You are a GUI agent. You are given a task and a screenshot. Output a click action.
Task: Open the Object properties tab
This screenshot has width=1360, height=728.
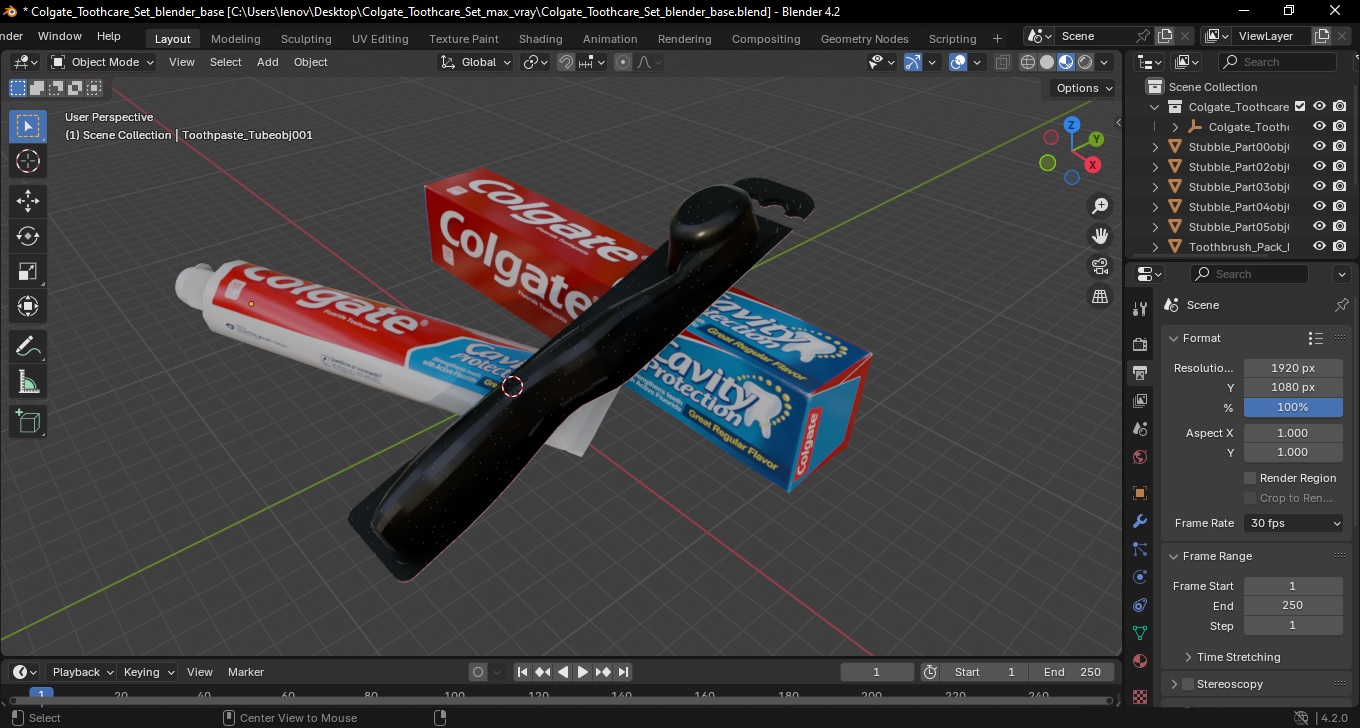coord(1140,493)
